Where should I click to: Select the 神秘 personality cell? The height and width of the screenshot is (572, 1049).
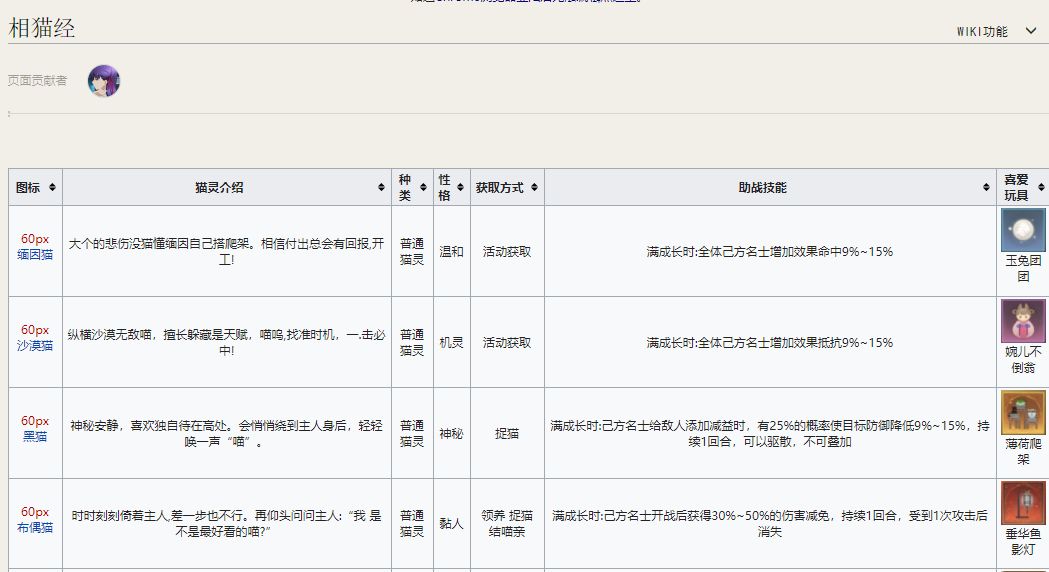tap(452, 434)
